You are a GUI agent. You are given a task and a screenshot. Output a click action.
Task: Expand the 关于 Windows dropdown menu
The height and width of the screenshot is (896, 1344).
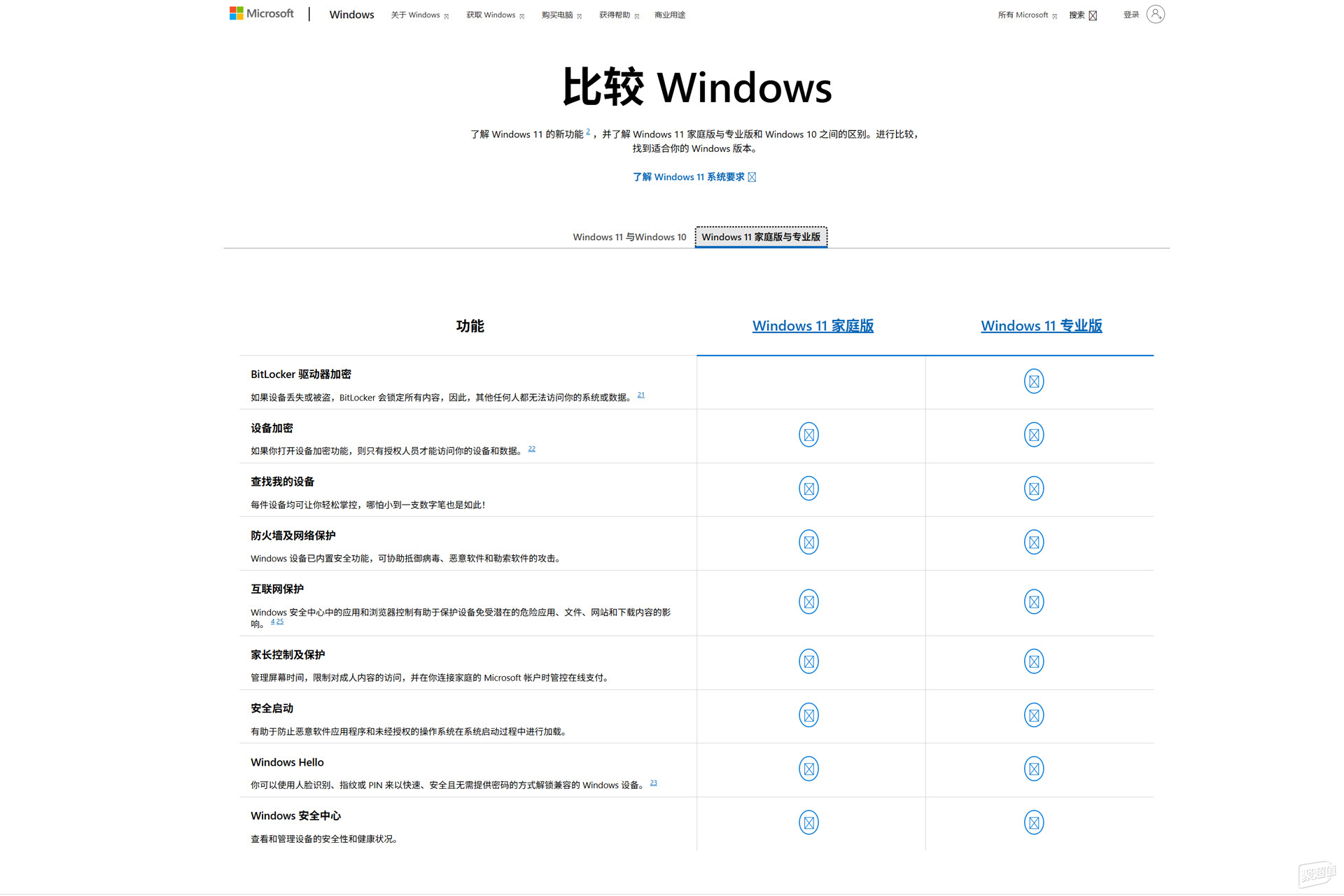point(420,15)
